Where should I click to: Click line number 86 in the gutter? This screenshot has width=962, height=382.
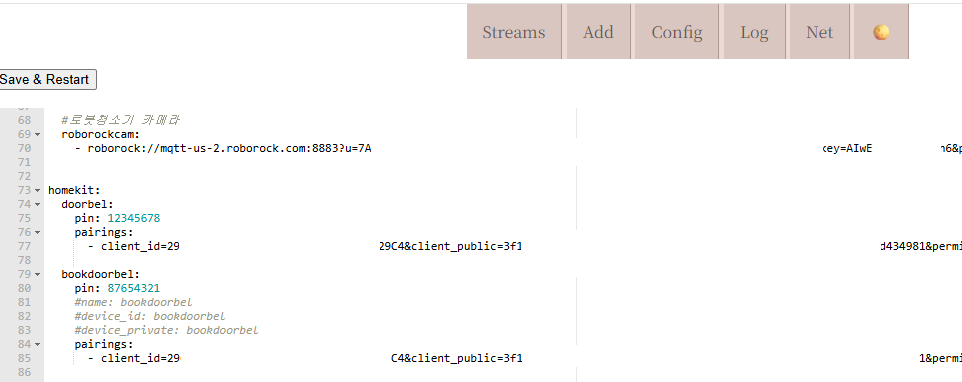click(24, 372)
